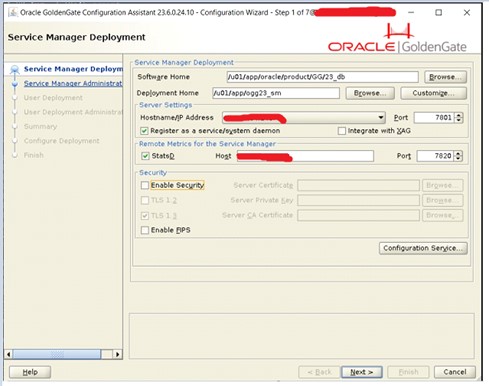Click the Deployment Home path field
Viewport: 489px width, 386px height.
(x=276, y=93)
